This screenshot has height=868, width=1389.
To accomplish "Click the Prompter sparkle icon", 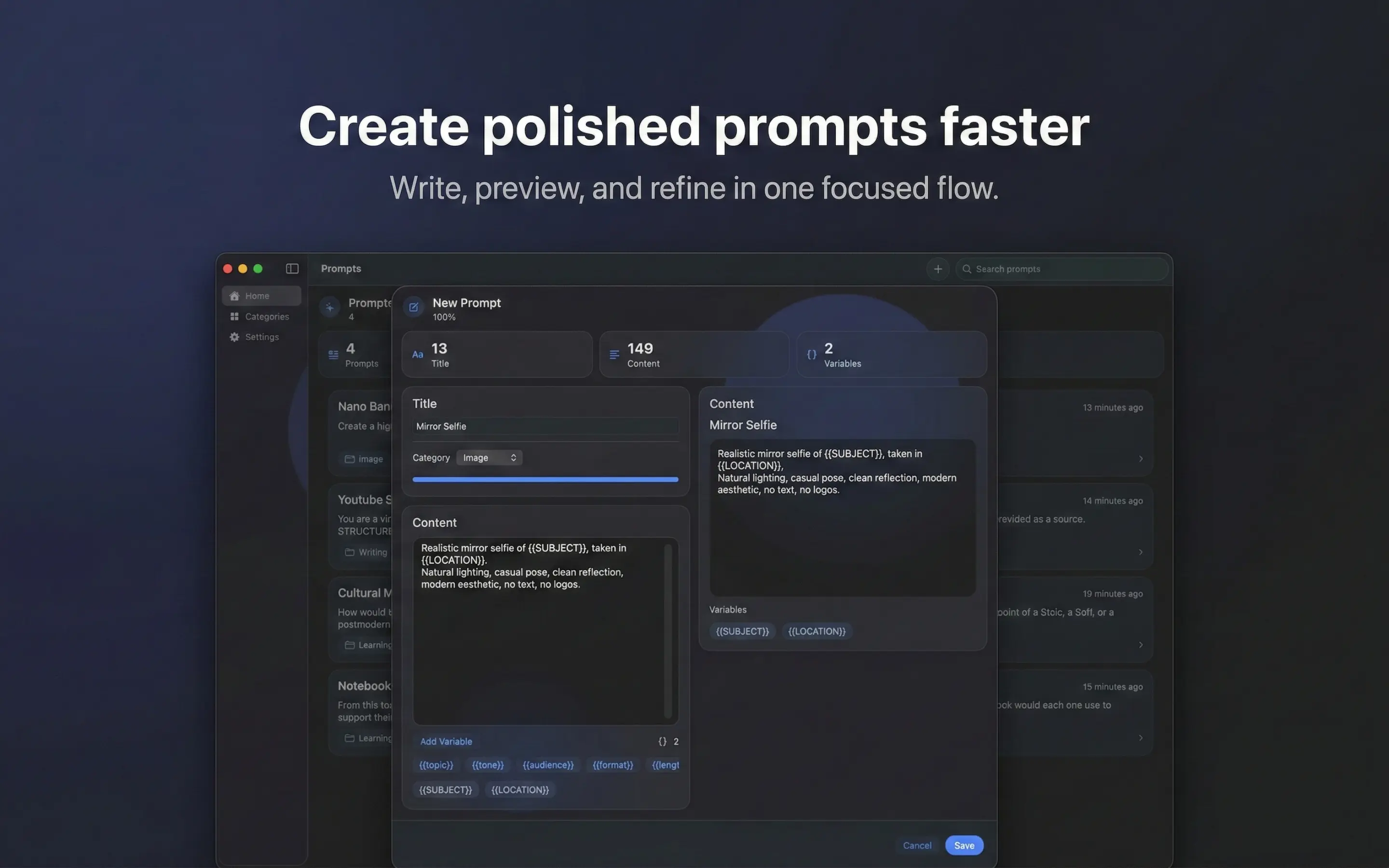I will [329, 308].
